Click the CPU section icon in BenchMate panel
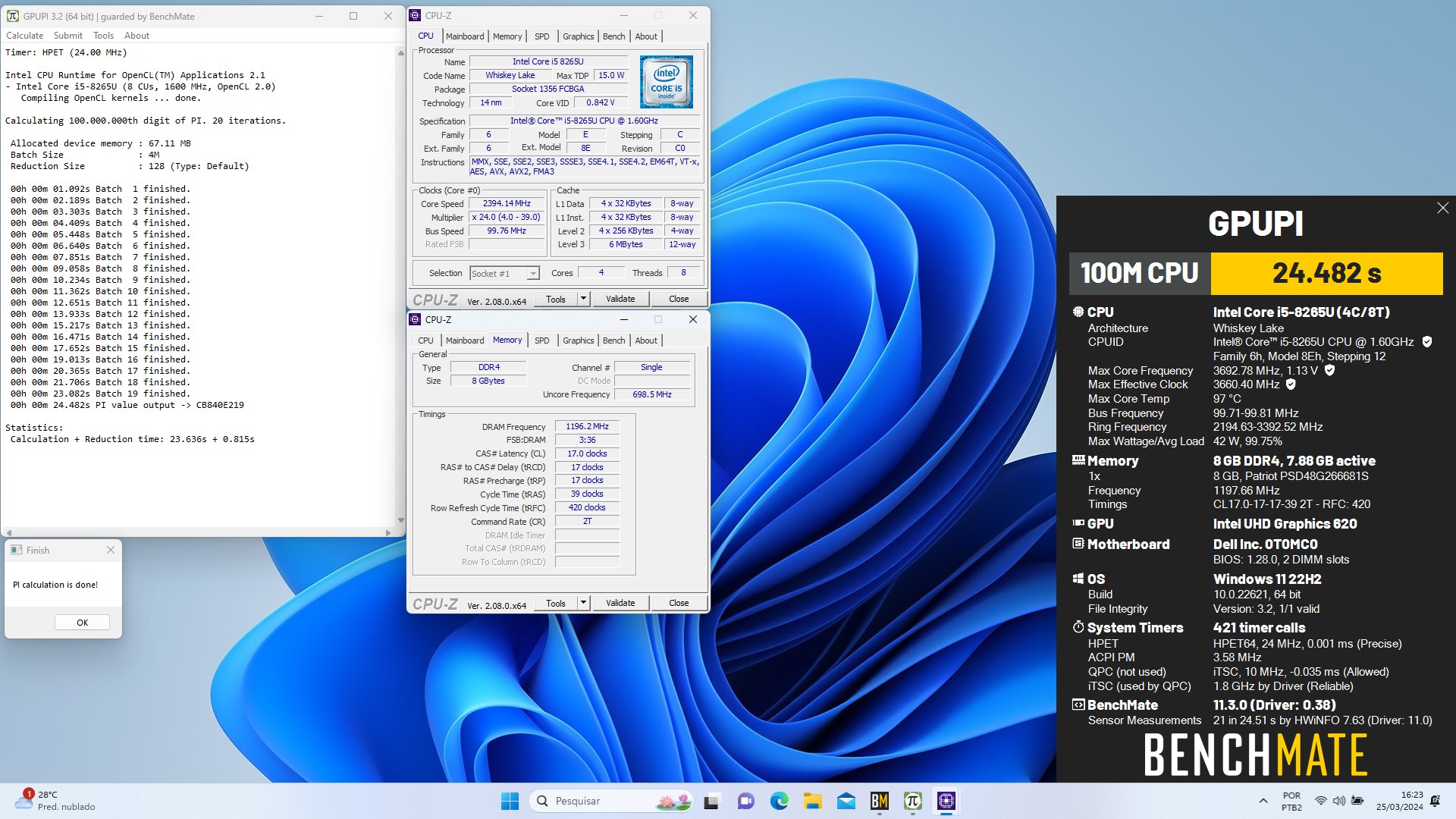1456x819 pixels. (1078, 312)
